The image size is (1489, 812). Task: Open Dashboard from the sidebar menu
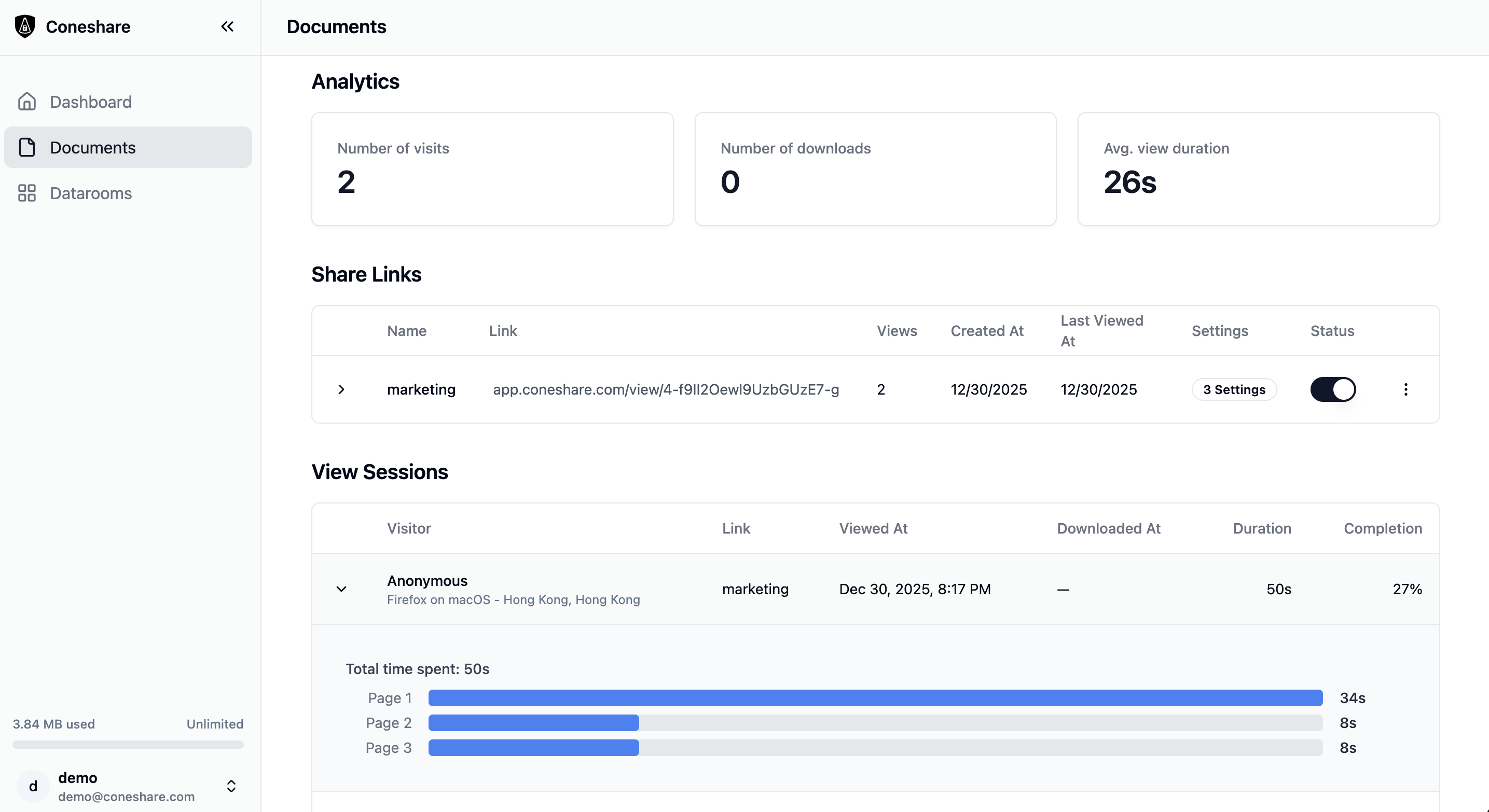click(90, 102)
